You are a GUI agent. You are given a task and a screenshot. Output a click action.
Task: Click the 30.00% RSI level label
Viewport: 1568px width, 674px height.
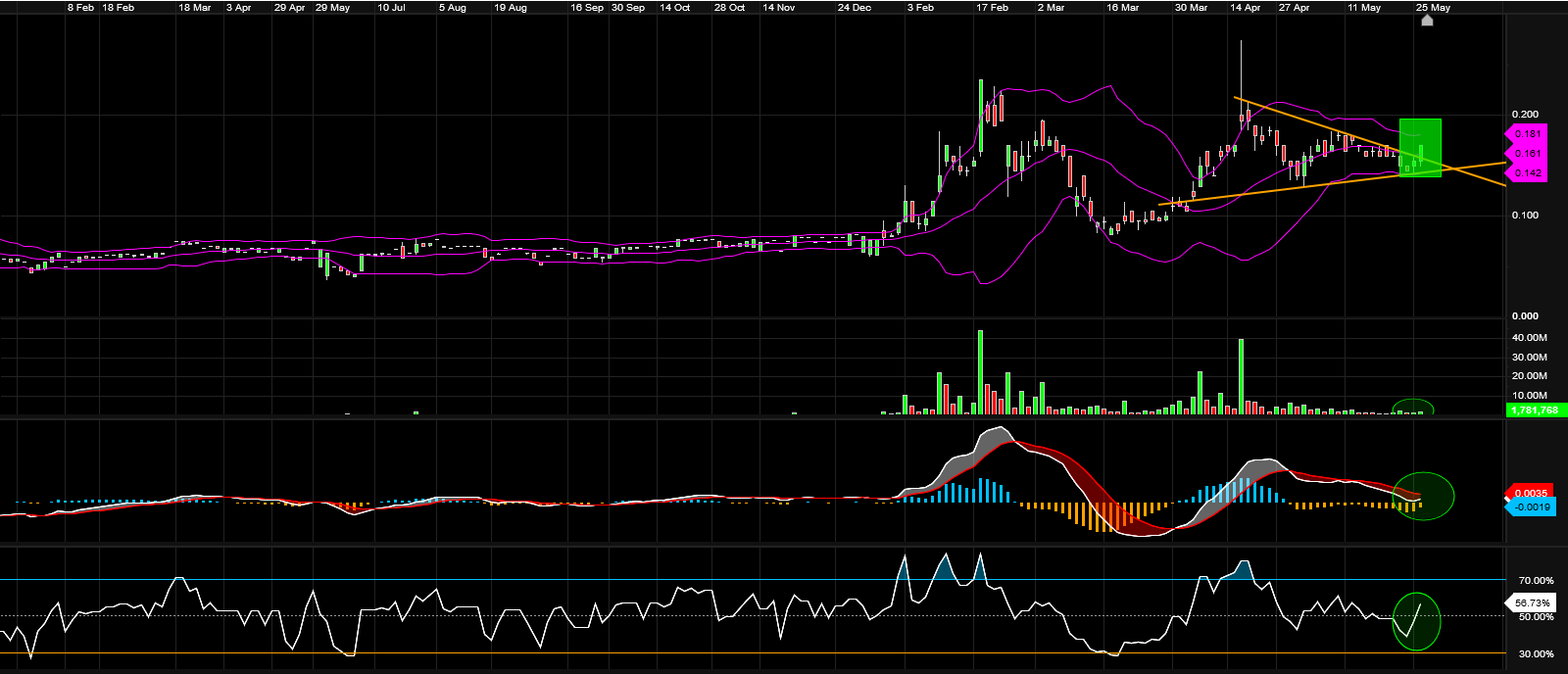(1536, 654)
